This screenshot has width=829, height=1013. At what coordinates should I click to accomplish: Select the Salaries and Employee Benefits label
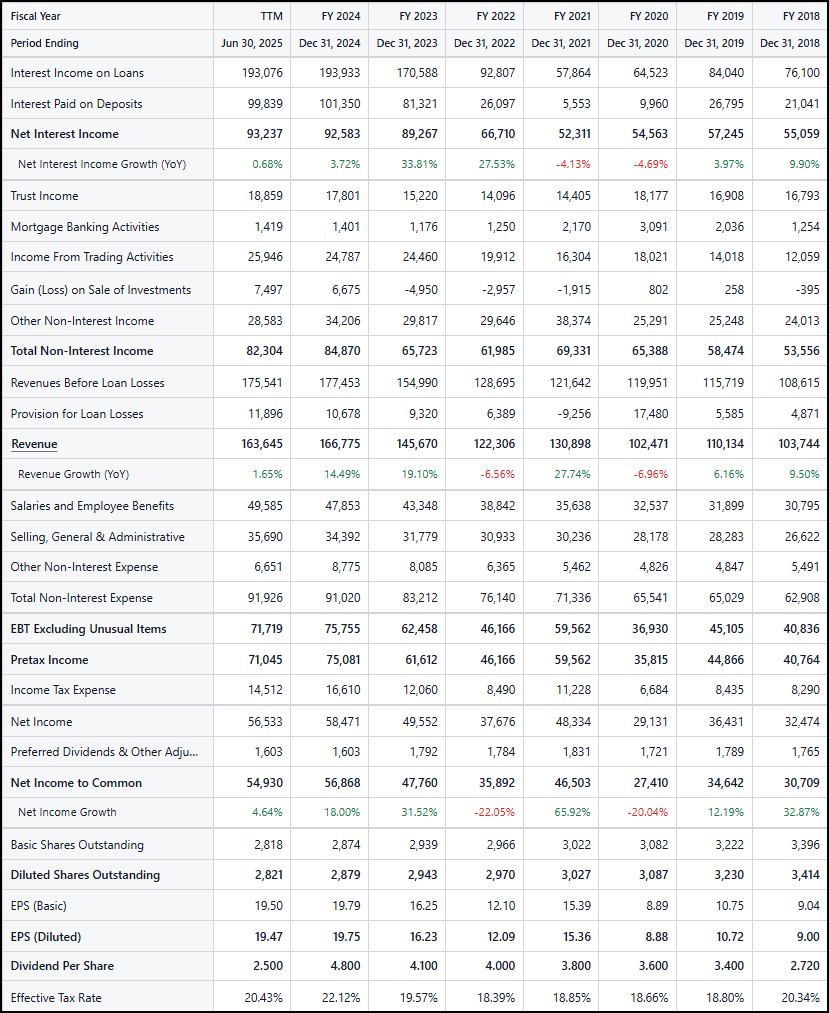click(92, 506)
